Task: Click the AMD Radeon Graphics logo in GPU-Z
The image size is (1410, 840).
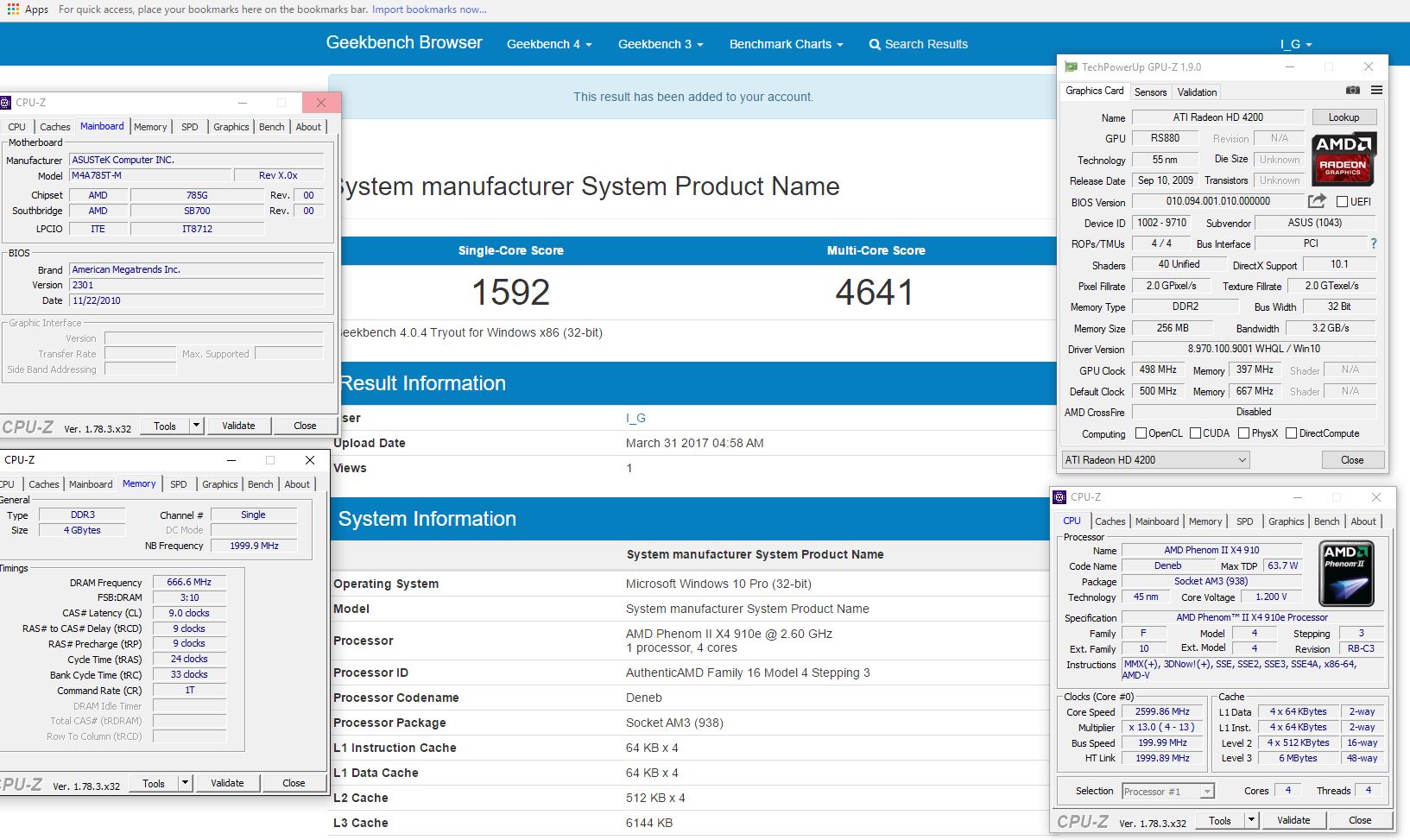Action: pos(1344,160)
